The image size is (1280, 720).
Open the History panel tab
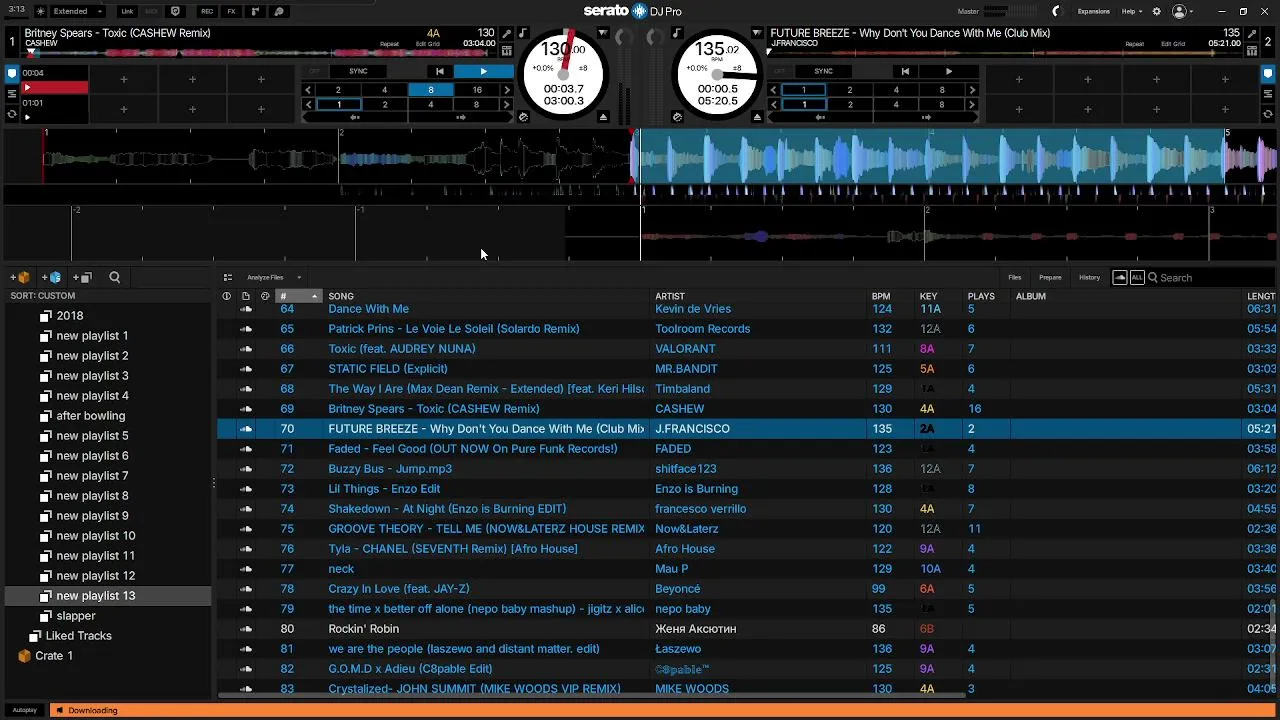pos(1089,277)
